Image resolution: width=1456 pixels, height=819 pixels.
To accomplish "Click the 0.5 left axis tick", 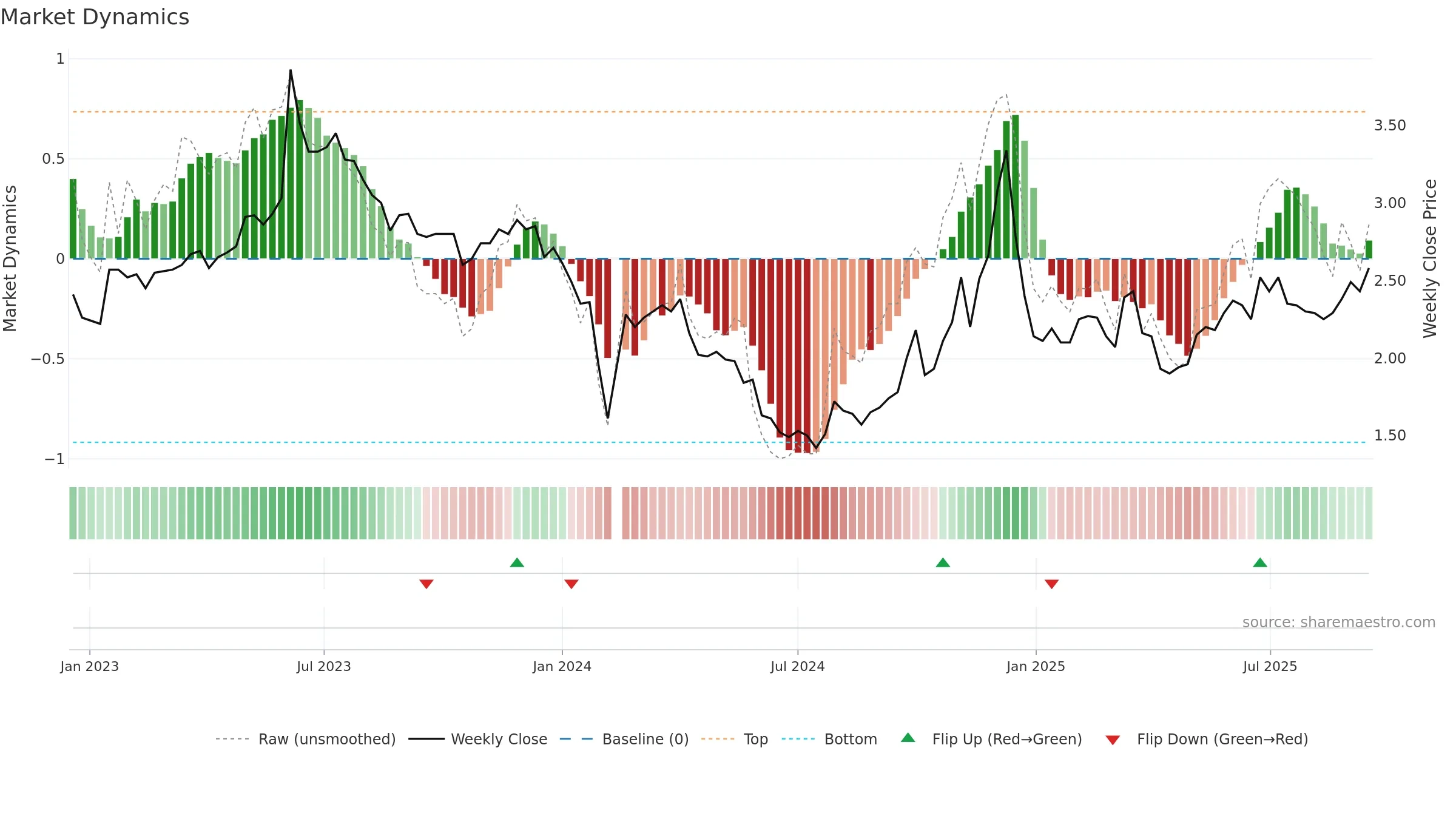I will click(53, 159).
